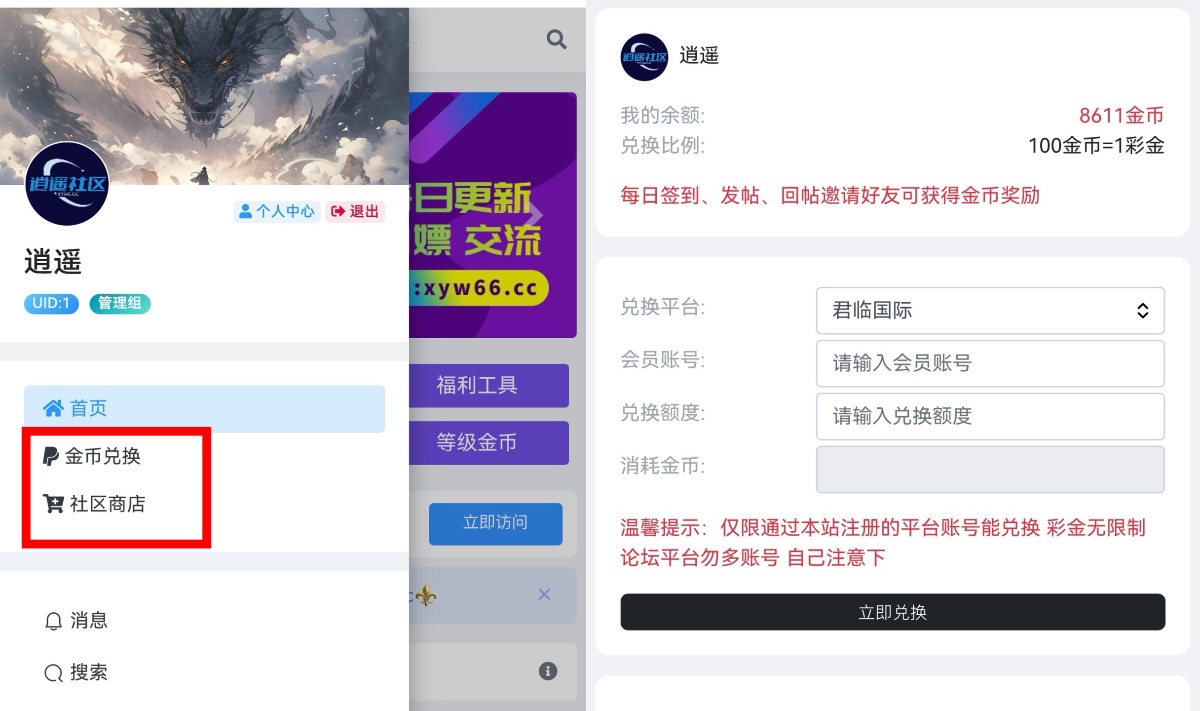Select the 首页 home entry
This screenshot has height=711, width=1200.
coord(204,408)
